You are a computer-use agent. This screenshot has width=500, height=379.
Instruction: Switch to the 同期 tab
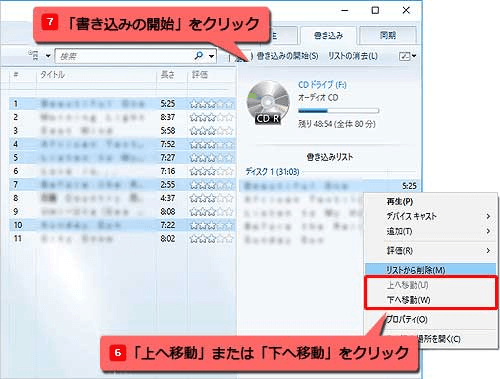tap(388, 35)
